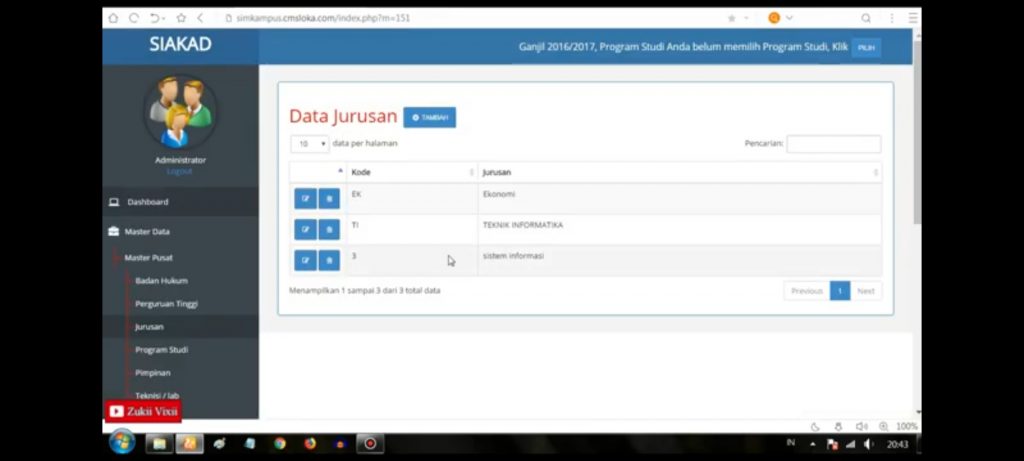Viewport: 1024px width, 461px height.
Task: Click the edit icon for the Ekonomi row
Action: click(x=305, y=199)
